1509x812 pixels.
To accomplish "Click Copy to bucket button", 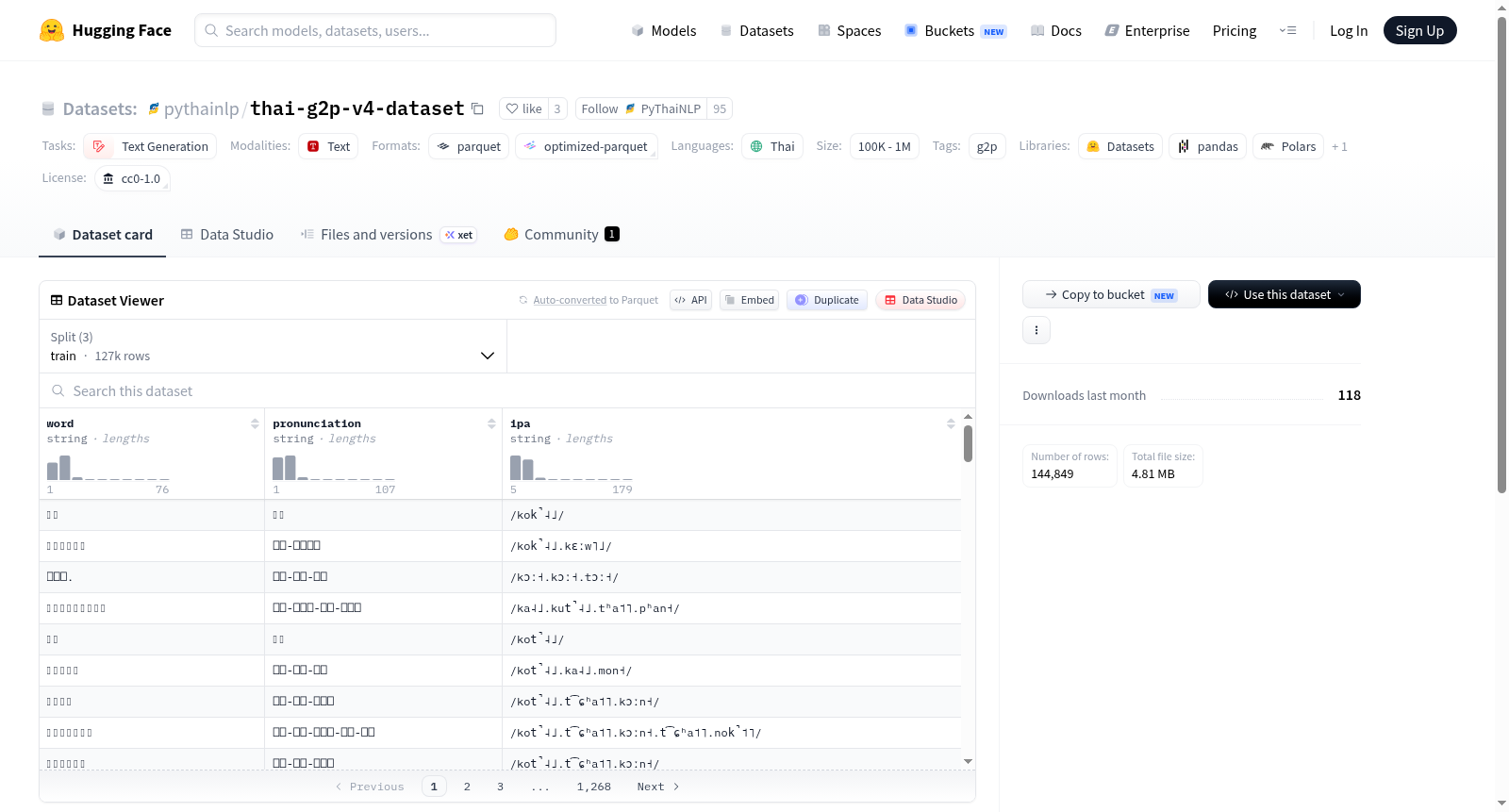I will [1111, 294].
